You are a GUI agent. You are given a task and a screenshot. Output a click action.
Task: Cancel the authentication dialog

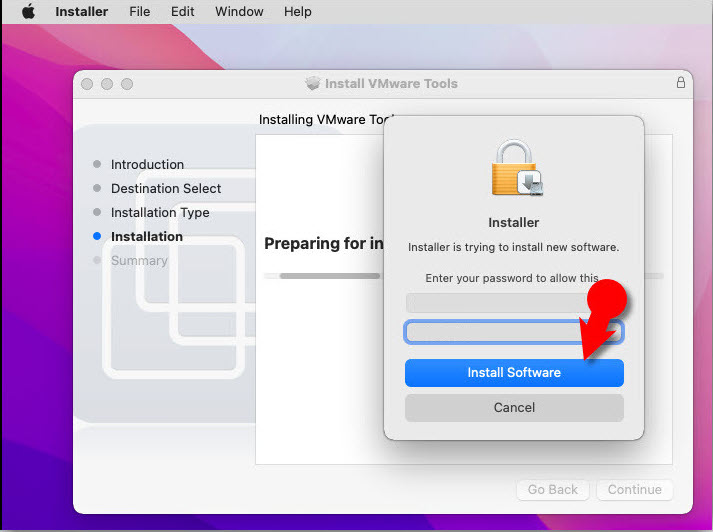coord(514,407)
